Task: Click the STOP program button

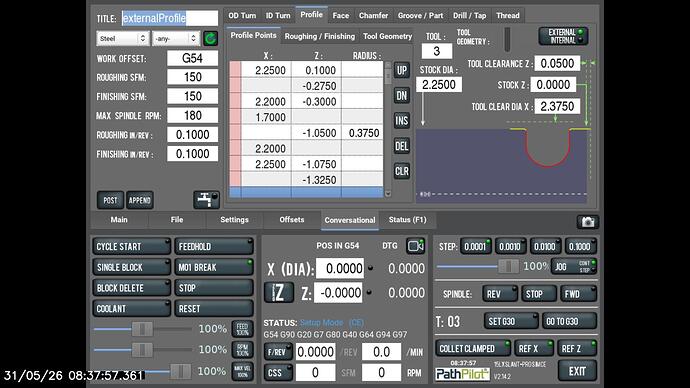Action: pos(214,288)
